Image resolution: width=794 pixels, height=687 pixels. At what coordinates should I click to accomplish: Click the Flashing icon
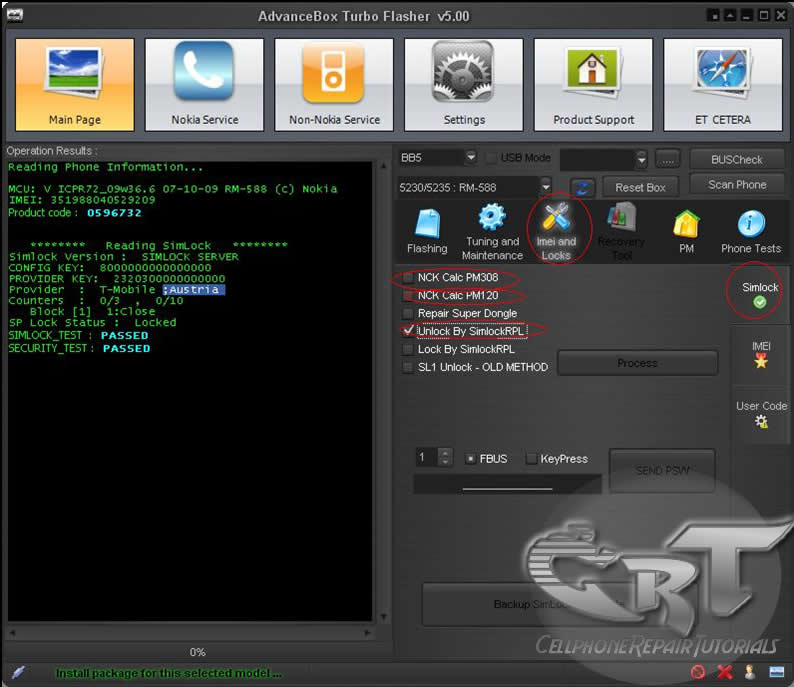(427, 231)
